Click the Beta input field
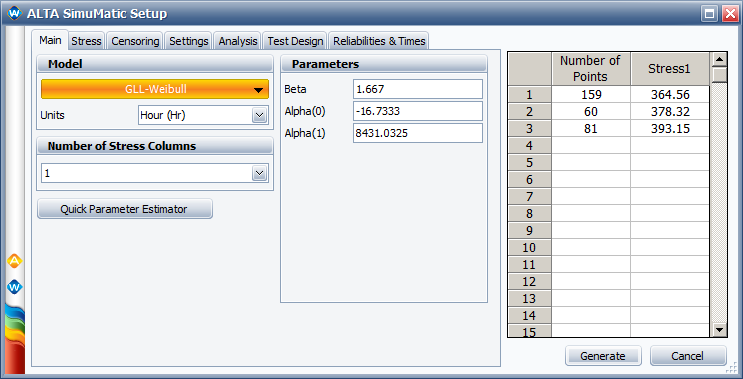The height and width of the screenshot is (379, 743). (x=417, y=89)
